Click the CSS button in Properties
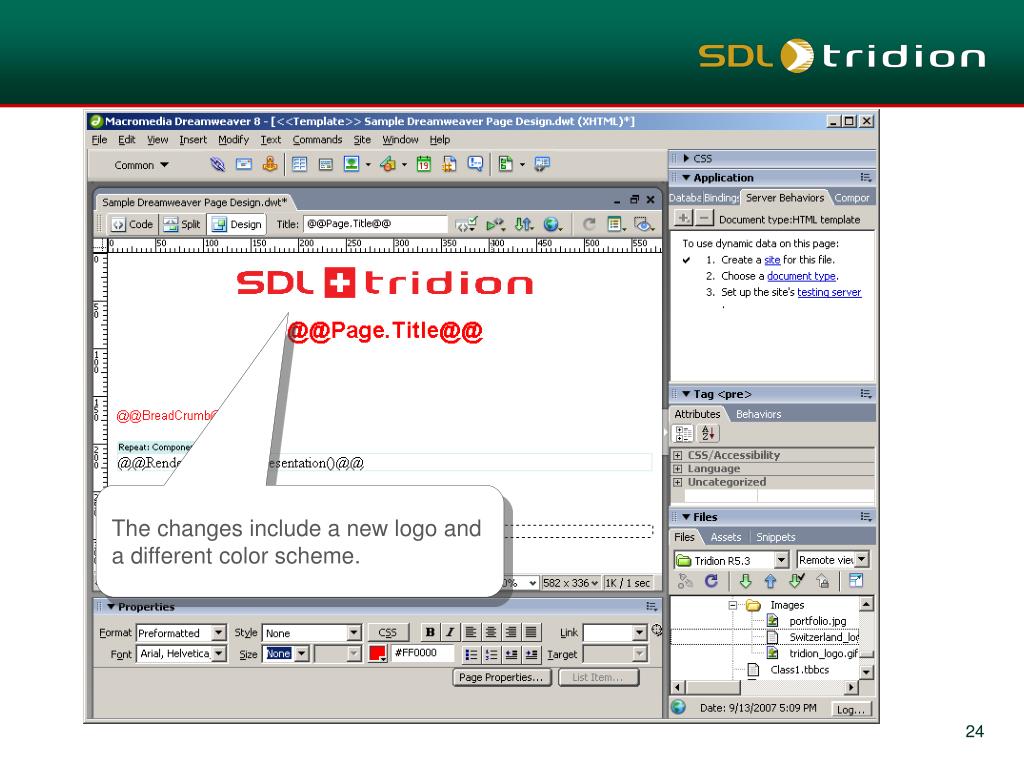Viewport: 1024px width, 768px height. tap(388, 633)
